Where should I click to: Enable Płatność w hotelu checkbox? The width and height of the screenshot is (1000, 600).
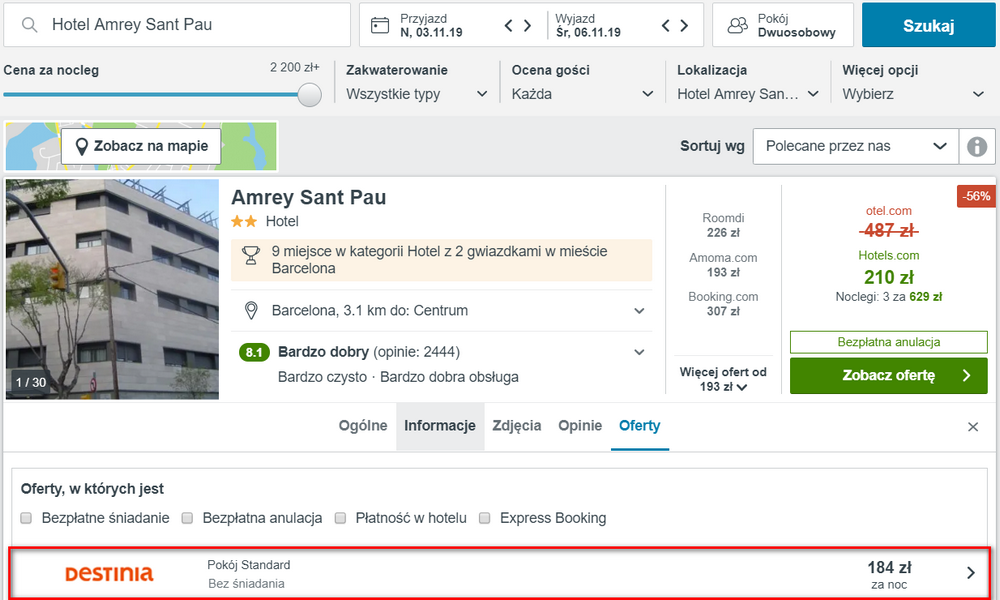(x=341, y=518)
